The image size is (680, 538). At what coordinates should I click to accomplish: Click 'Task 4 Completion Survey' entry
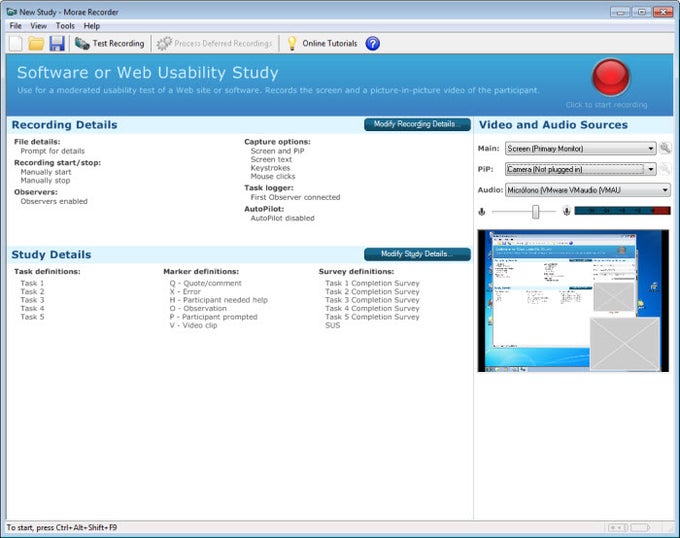372,309
